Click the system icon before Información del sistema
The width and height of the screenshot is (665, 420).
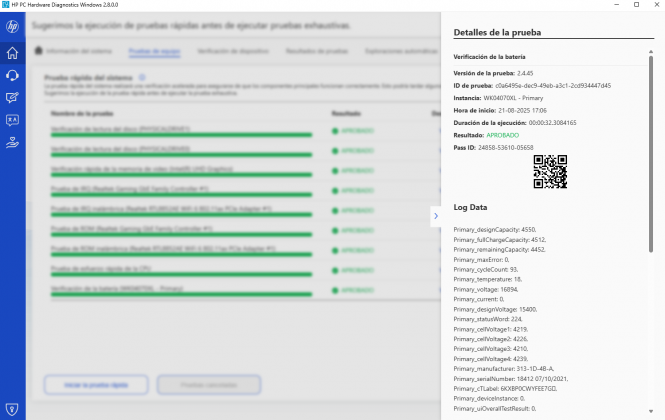pyautogui.click(x=39, y=50)
